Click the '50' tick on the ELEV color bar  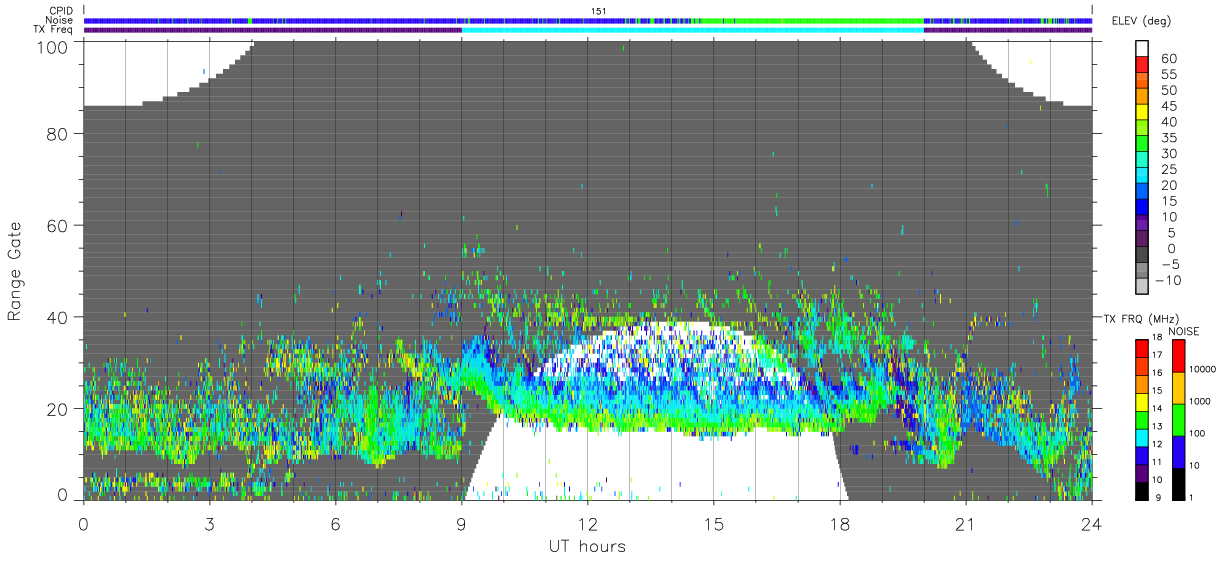pyautogui.click(x=1170, y=90)
